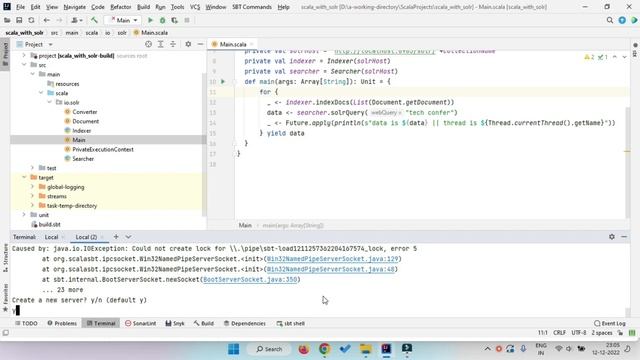The width and height of the screenshot is (640, 360).
Task: Expand the test folder node
Action: click(33, 168)
